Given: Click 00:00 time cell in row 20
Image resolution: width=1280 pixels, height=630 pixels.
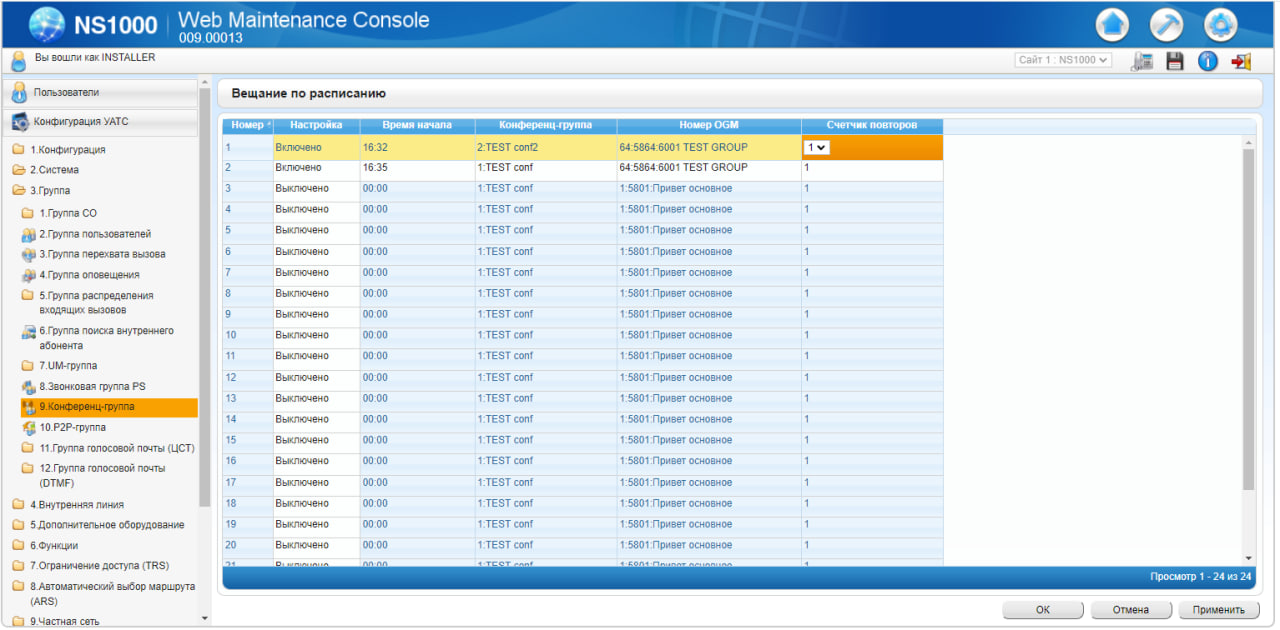Looking at the screenshot, I should tap(416, 546).
